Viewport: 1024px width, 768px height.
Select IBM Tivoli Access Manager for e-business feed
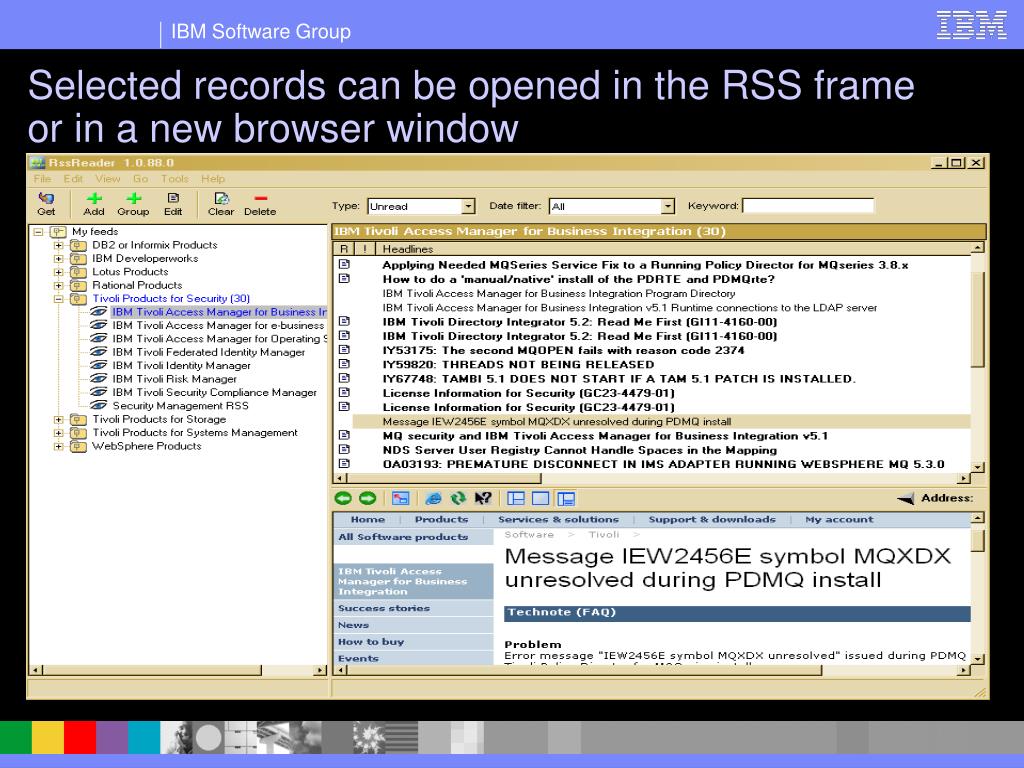218,325
